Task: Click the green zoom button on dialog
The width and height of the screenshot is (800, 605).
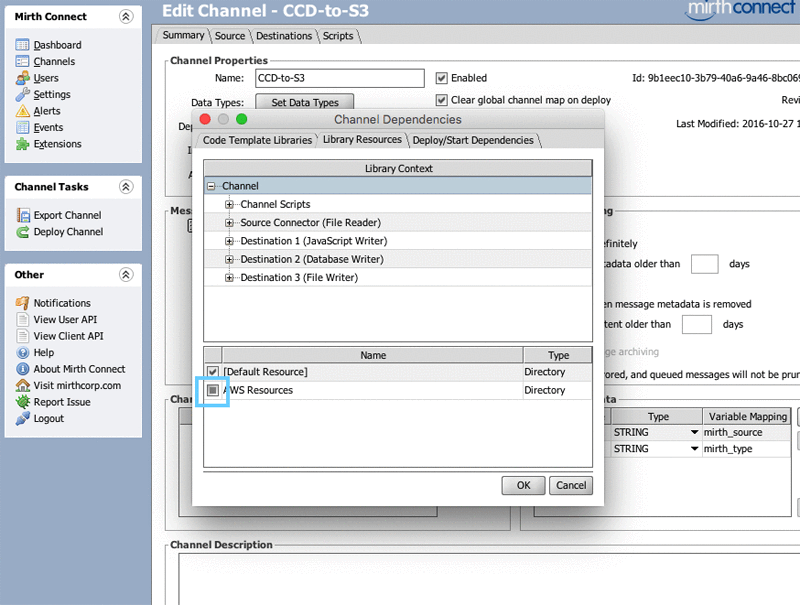Action: [242, 119]
